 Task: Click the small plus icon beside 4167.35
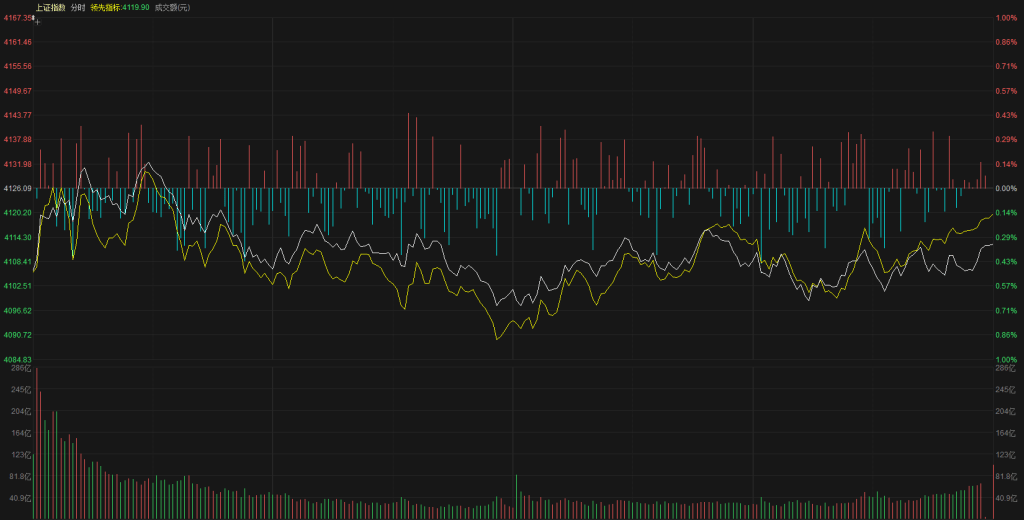tap(38, 20)
